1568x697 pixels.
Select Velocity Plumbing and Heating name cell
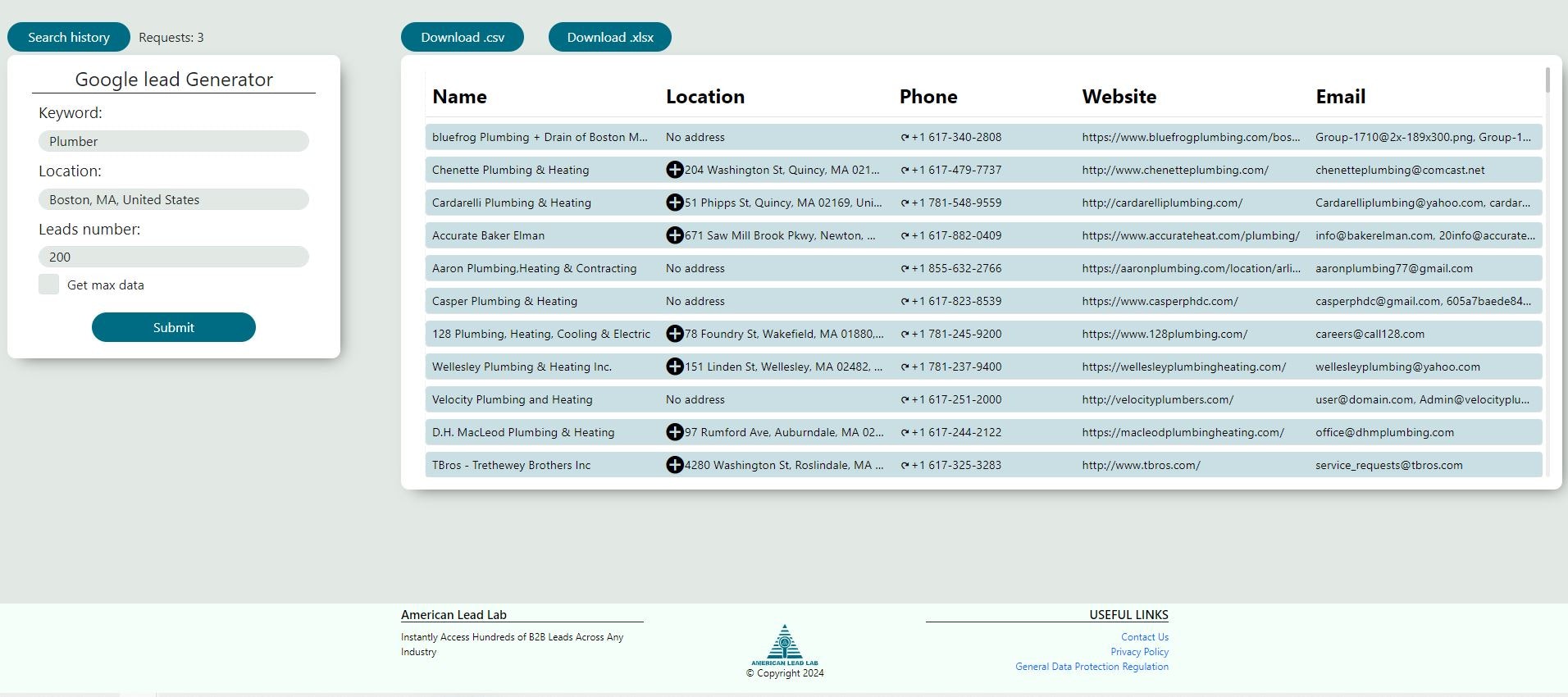click(512, 399)
